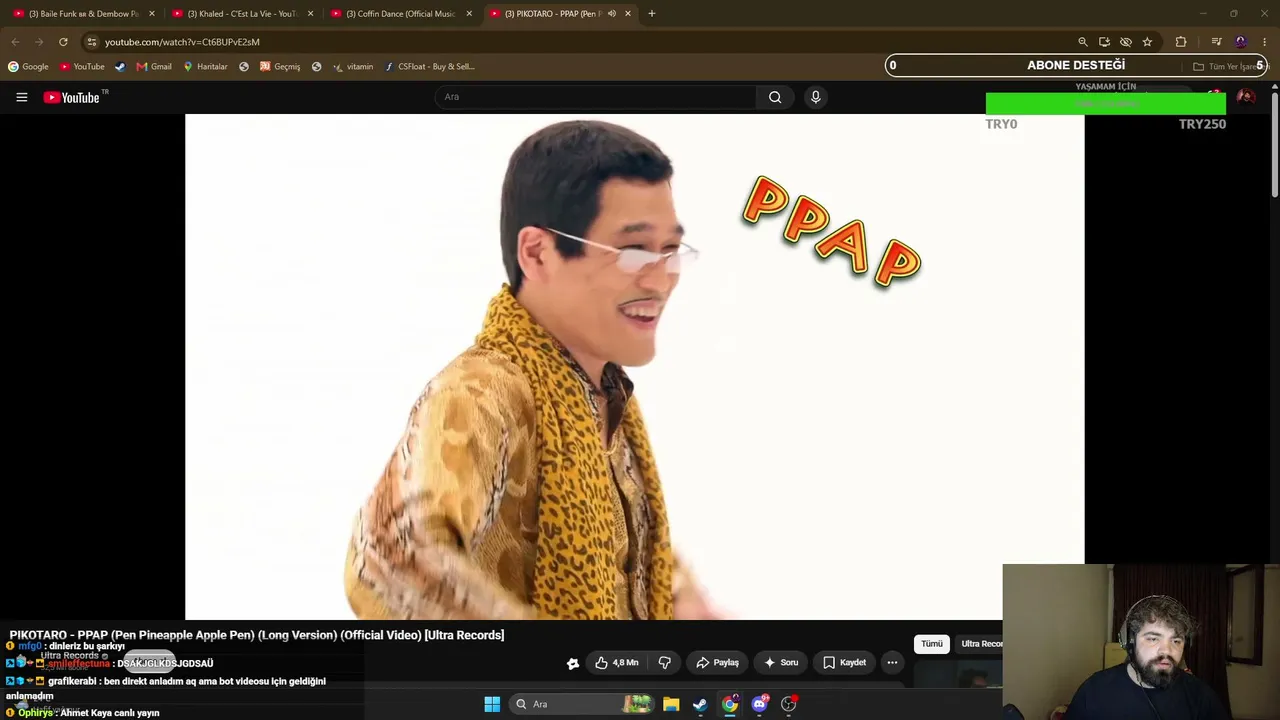Image resolution: width=1280 pixels, height=720 pixels.
Task: Open the YouTube bookmark
Action: pos(82,67)
